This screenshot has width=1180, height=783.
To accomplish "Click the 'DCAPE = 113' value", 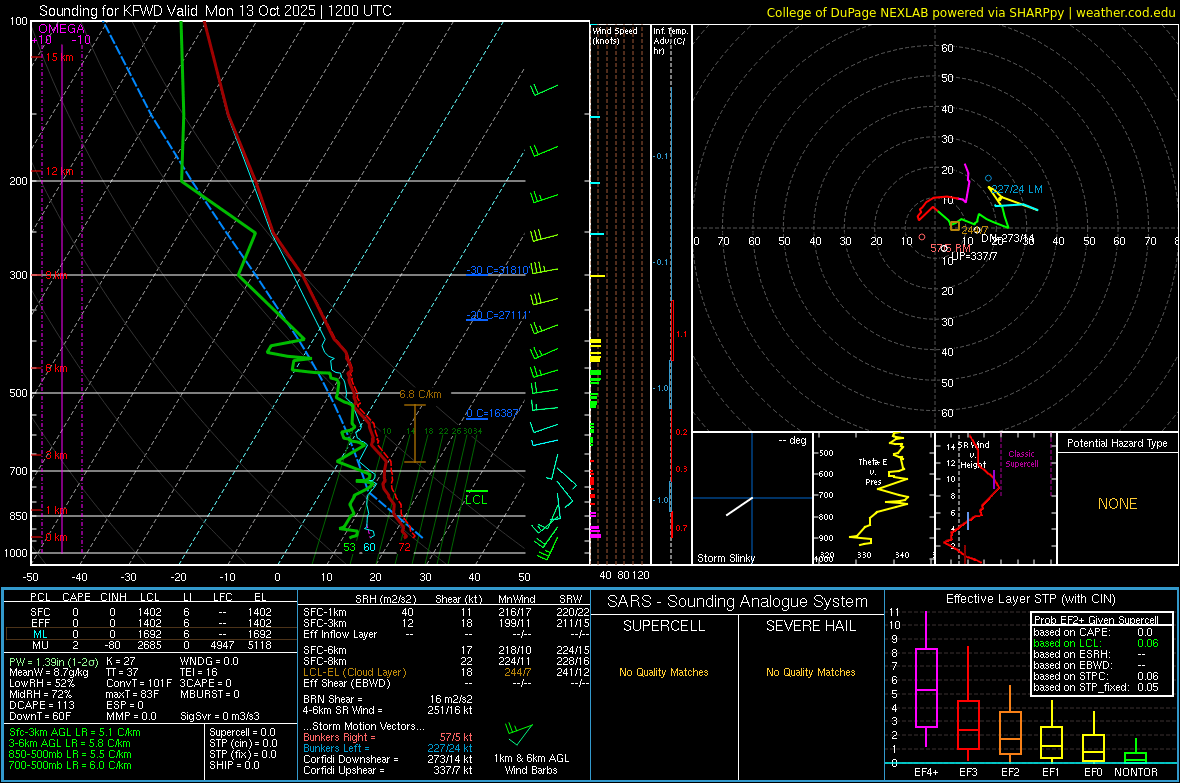I will tap(41, 705).
